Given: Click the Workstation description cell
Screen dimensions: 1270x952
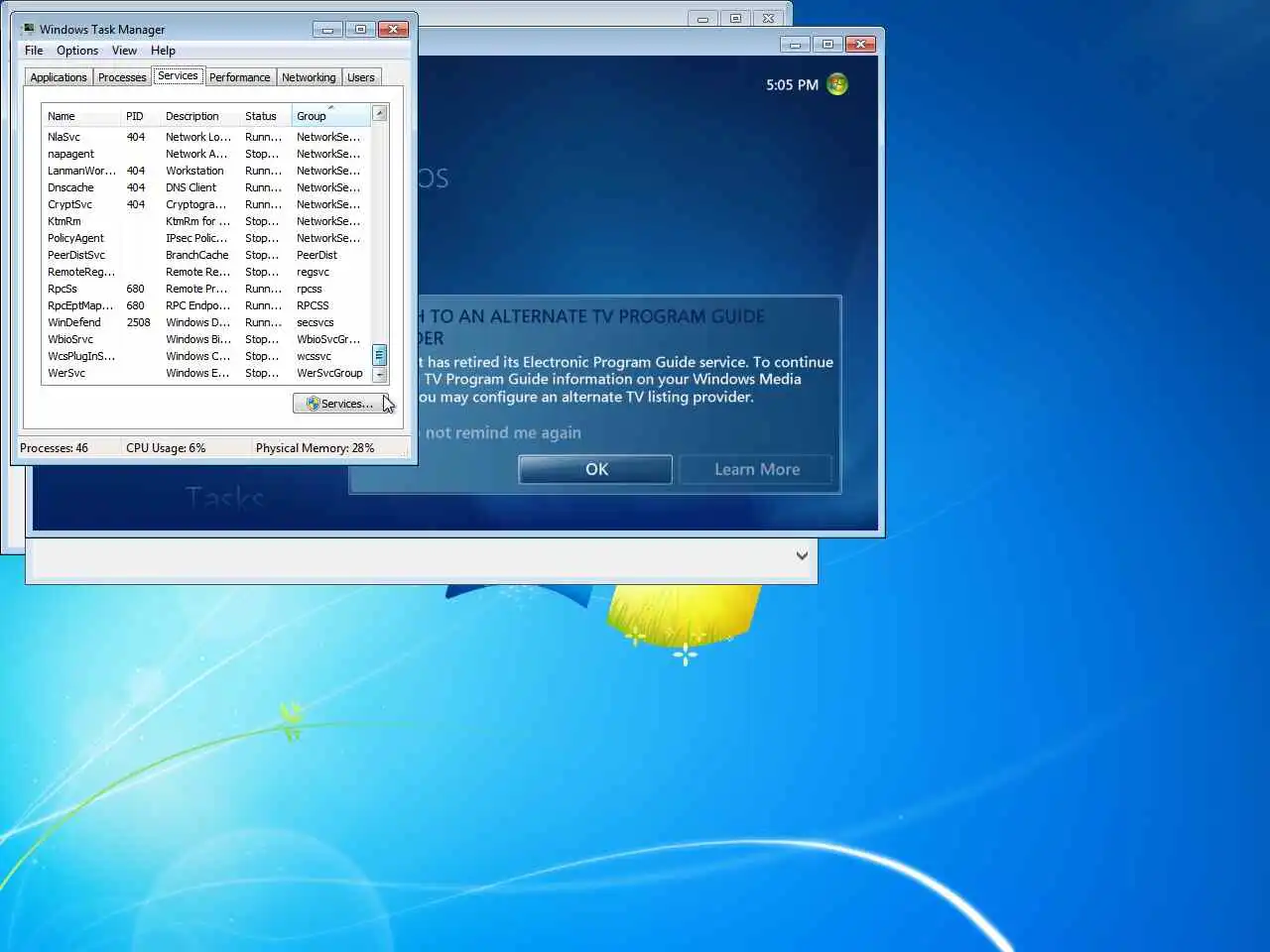Looking at the screenshot, I should pos(194,171).
